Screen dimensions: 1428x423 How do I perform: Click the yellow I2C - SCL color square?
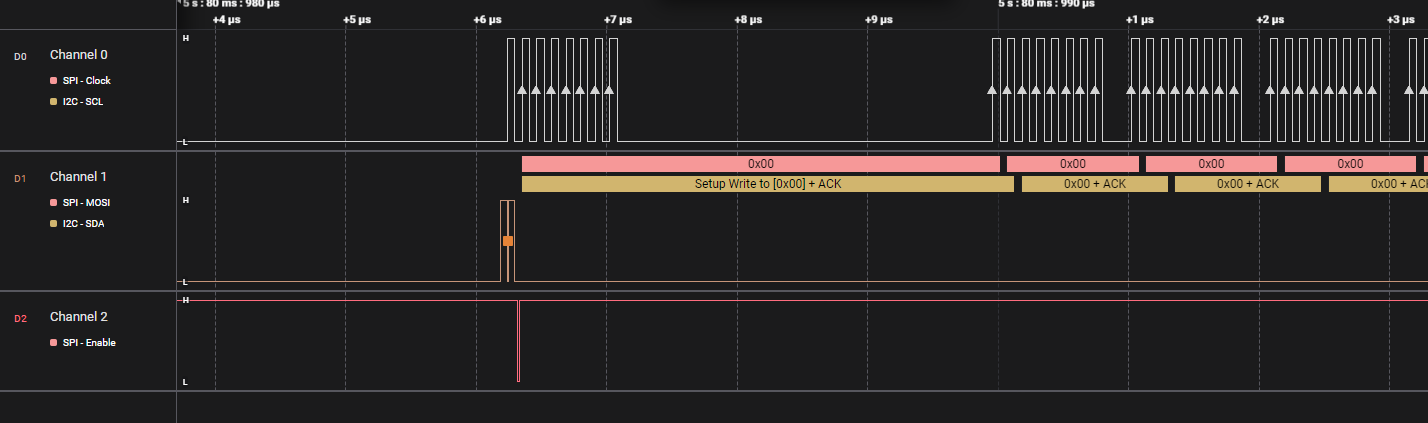[x=54, y=101]
